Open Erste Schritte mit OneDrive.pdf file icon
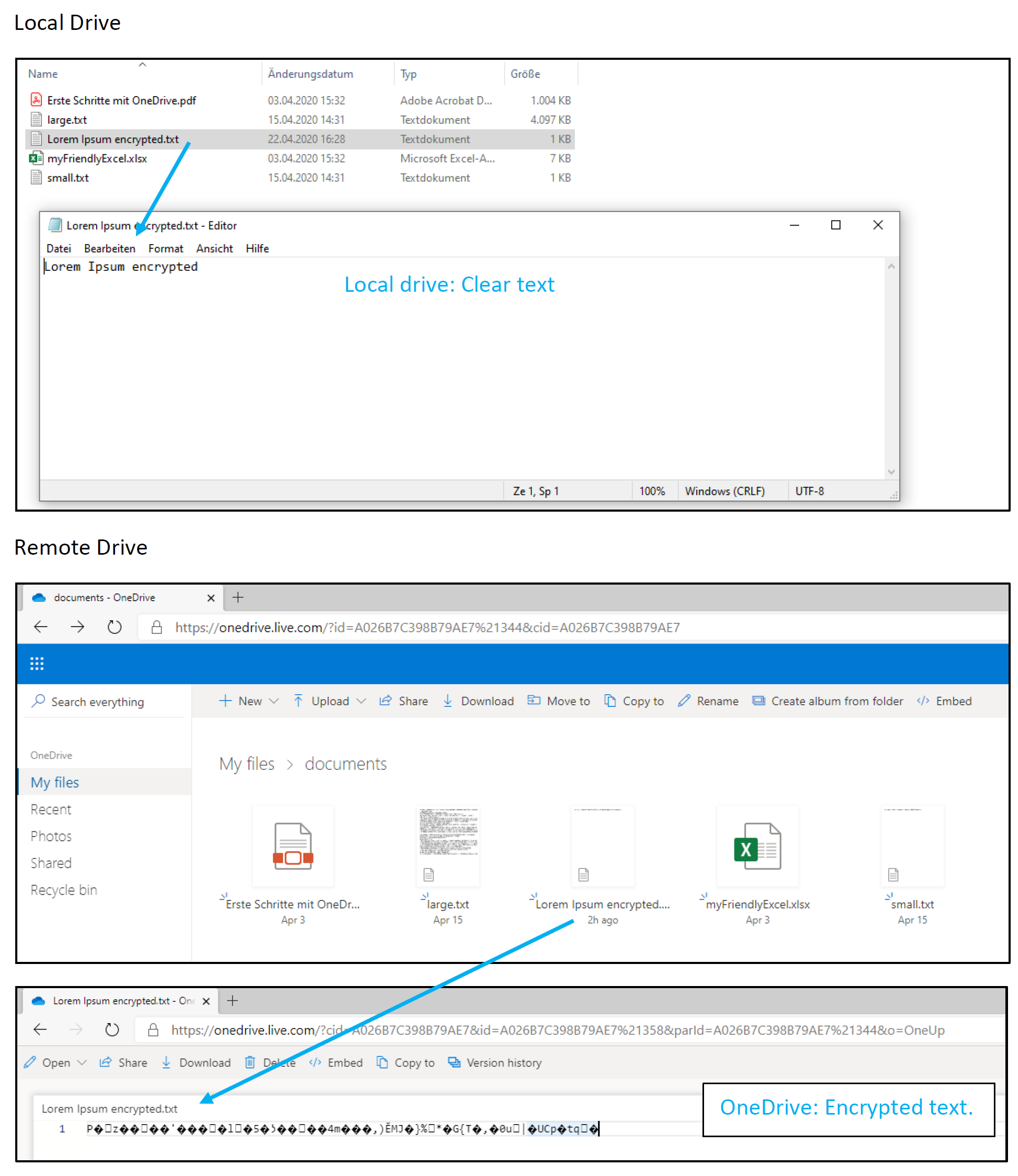Image resolution: width=1018 pixels, height=1176 pixels. point(36,100)
